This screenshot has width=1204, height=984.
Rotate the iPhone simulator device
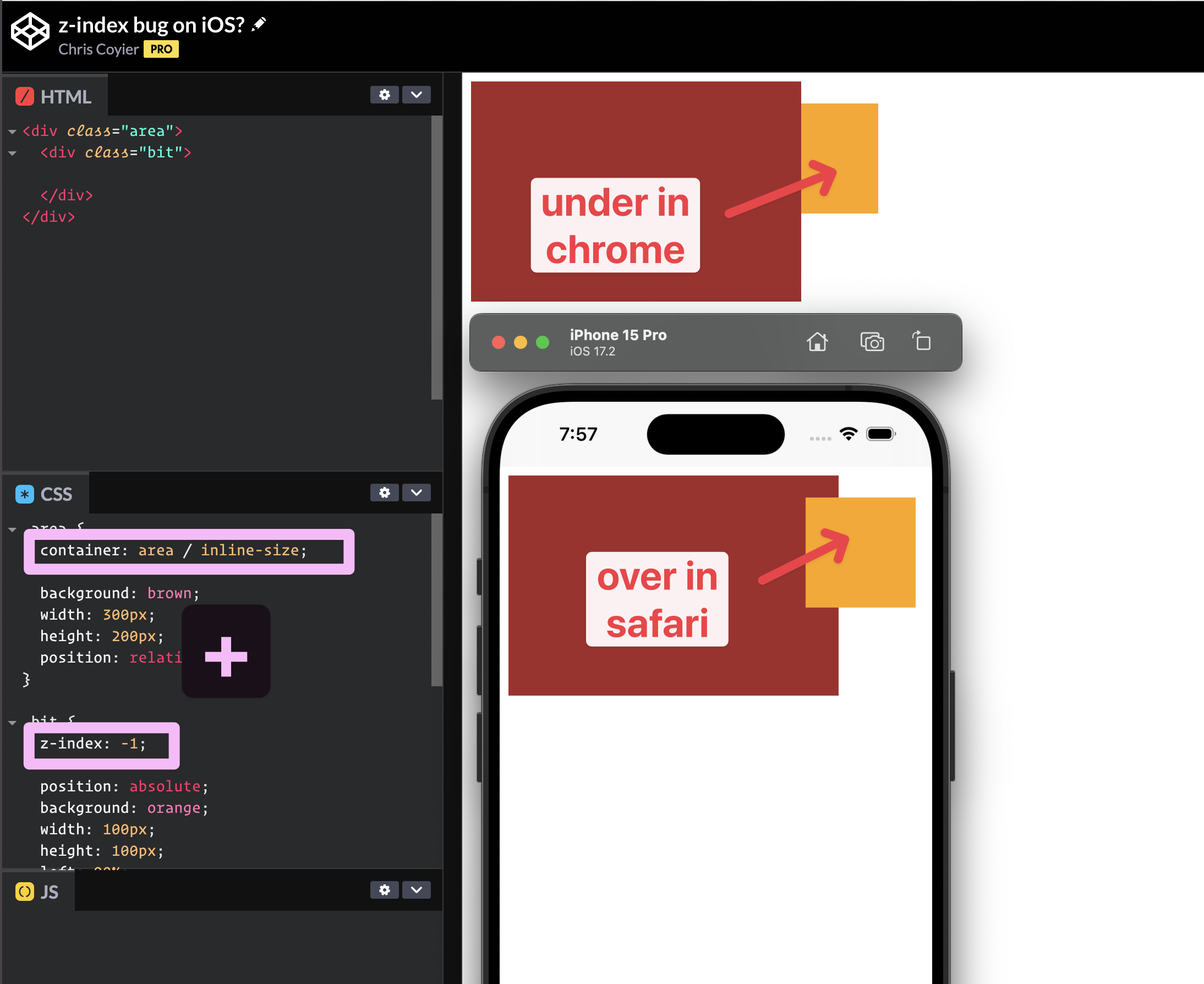pos(922,341)
